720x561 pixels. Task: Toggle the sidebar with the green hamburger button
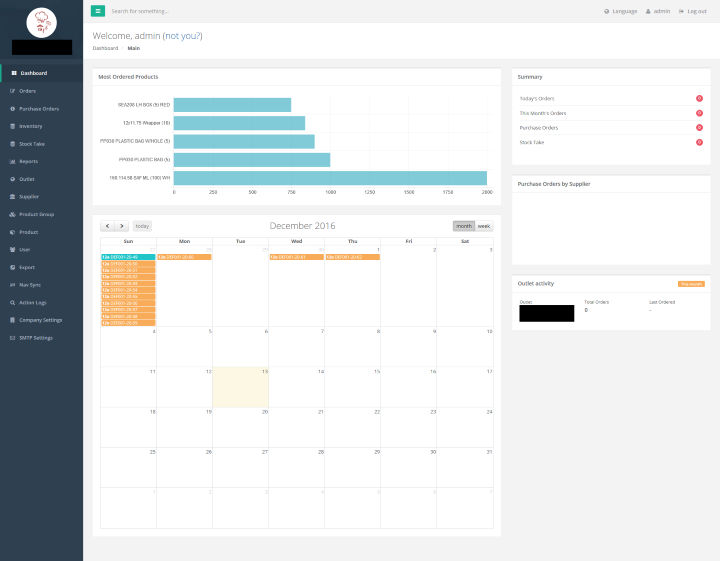[97, 11]
